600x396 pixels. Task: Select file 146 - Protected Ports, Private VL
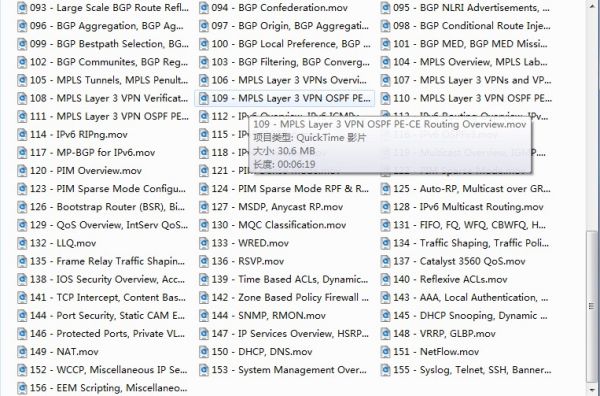(x=101, y=334)
